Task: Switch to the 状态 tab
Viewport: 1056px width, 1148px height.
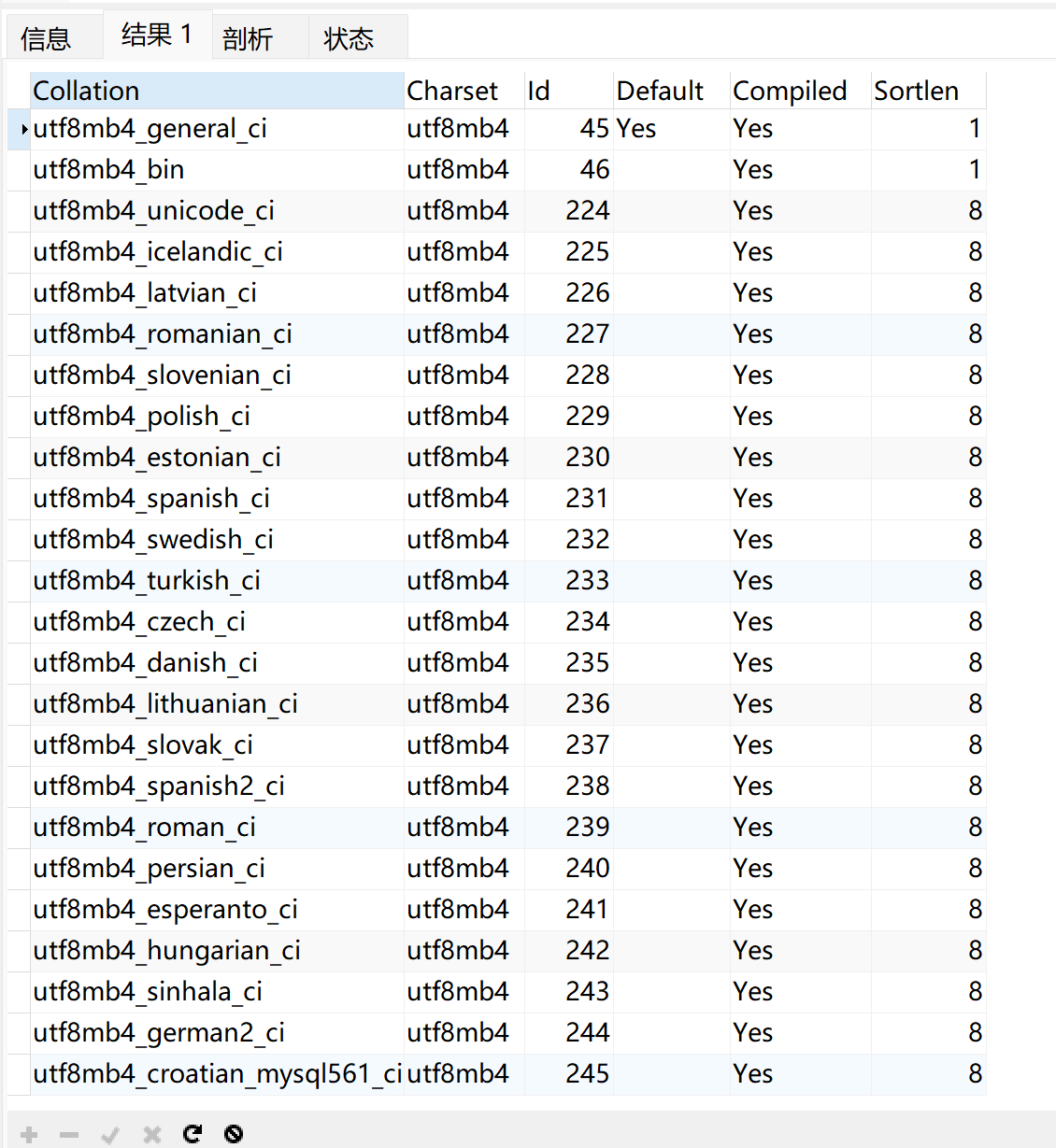Action: [350, 38]
